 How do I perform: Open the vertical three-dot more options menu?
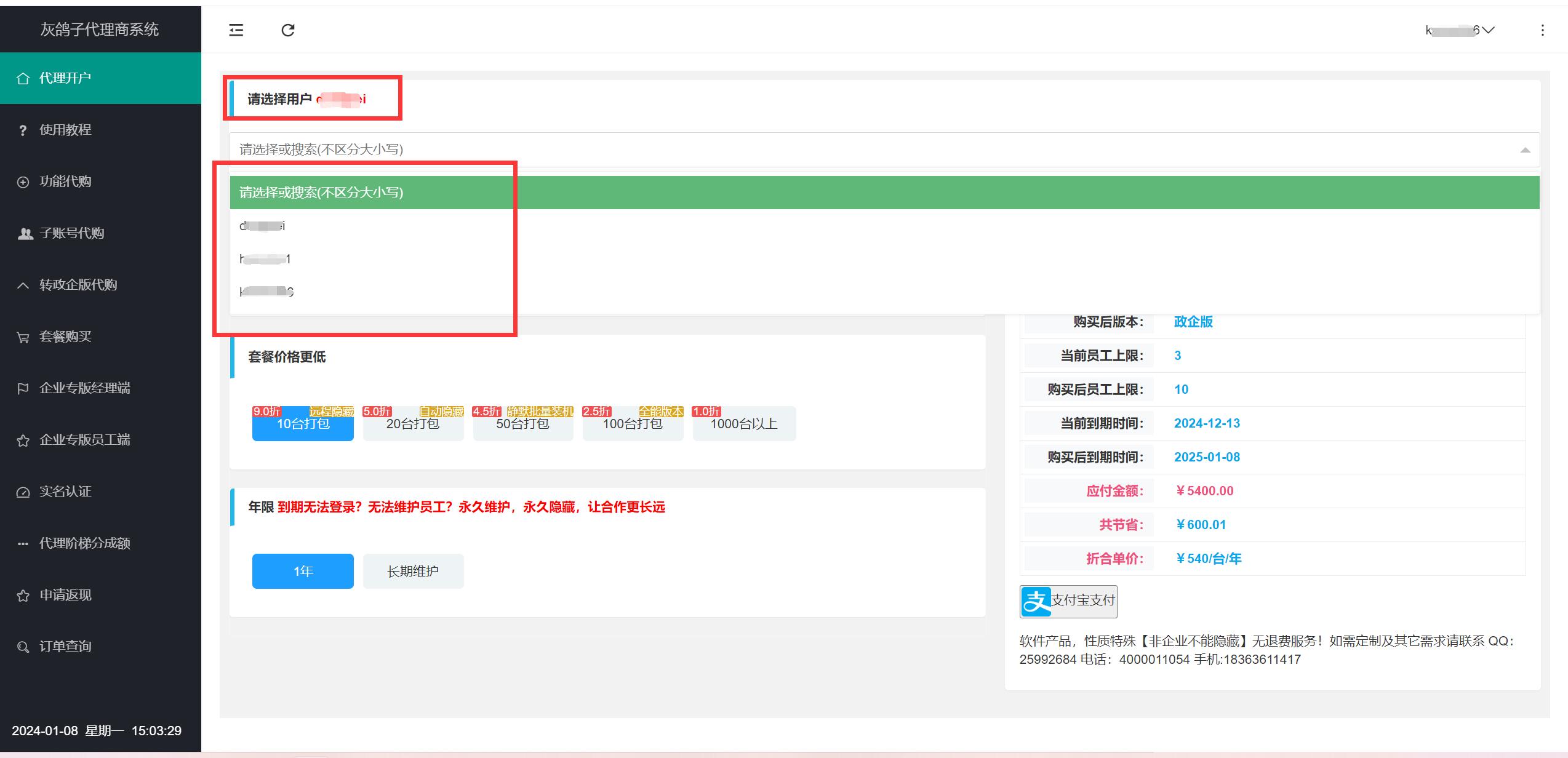pos(1542,30)
